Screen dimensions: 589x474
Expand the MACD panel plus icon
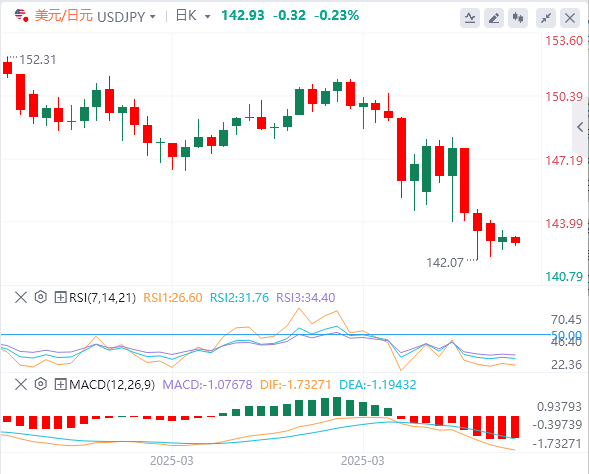(x=60, y=384)
